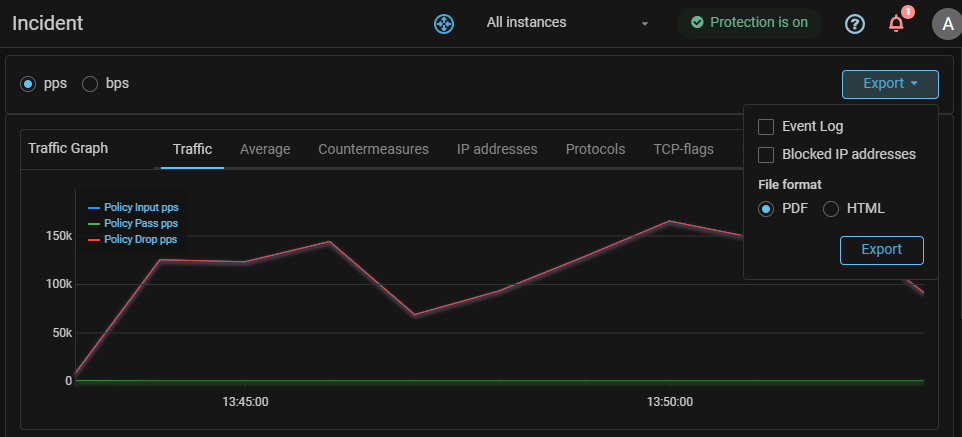Open the Countermeasures tab
Screen dimensions: 962x437
[x=373, y=149]
